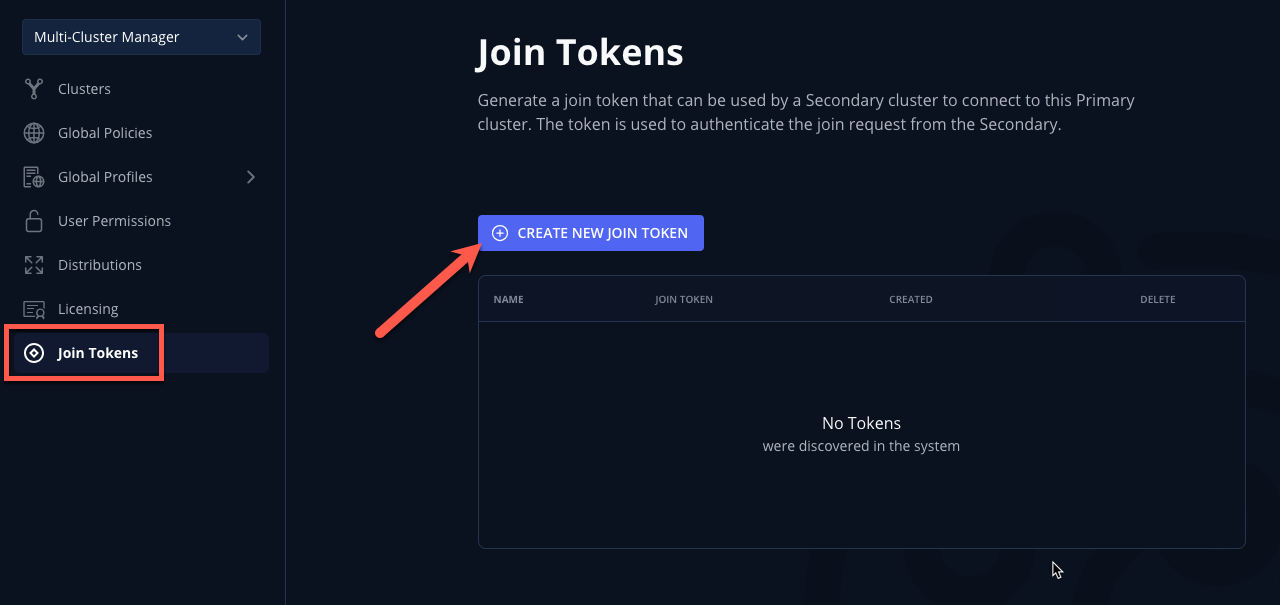The height and width of the screenshot is (605, 1280).
Task: Open the Clusters menu item
Action: [84, 89]
